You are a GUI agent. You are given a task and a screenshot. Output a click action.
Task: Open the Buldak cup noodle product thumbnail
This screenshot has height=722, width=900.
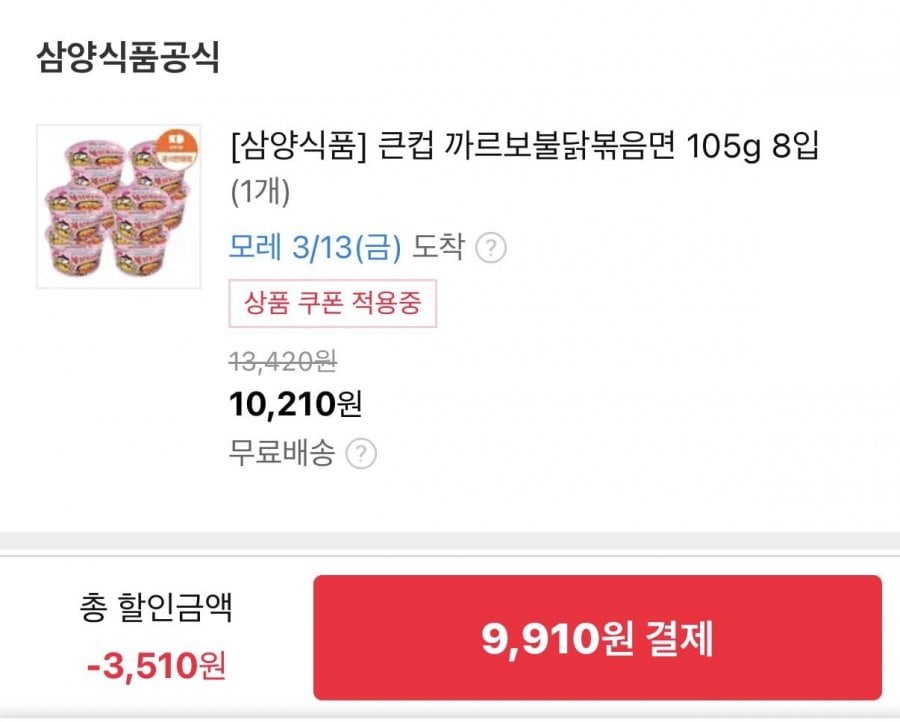[x=117, y=207]
